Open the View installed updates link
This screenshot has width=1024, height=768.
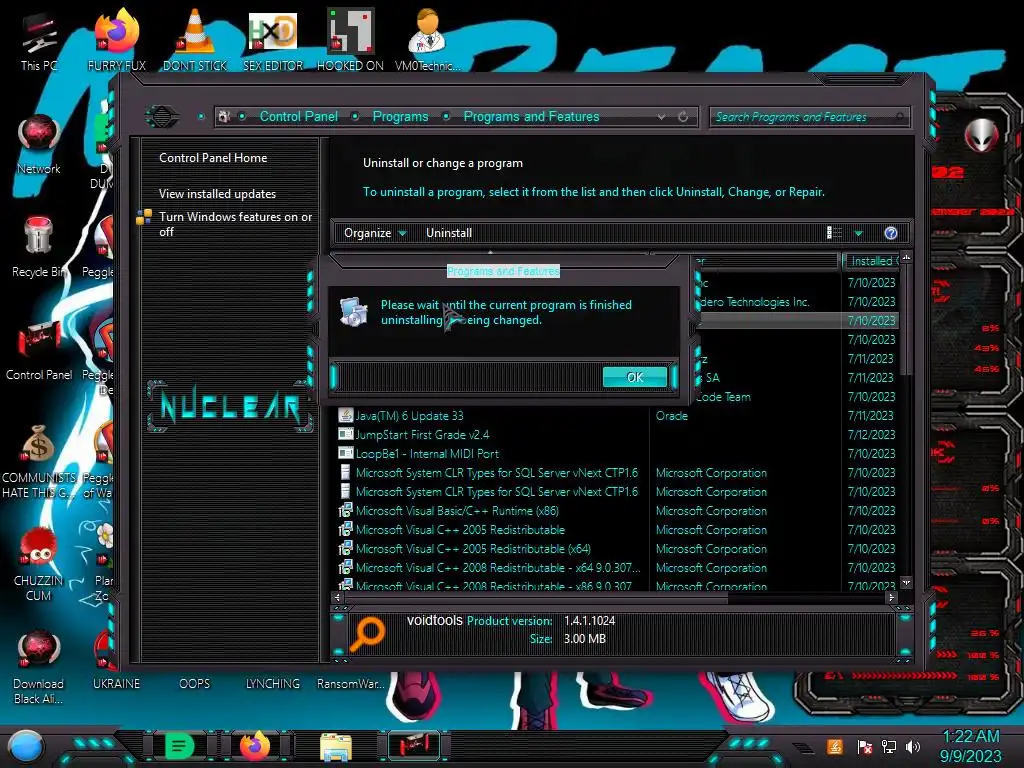pyautogui.click(x=217, y=194)
